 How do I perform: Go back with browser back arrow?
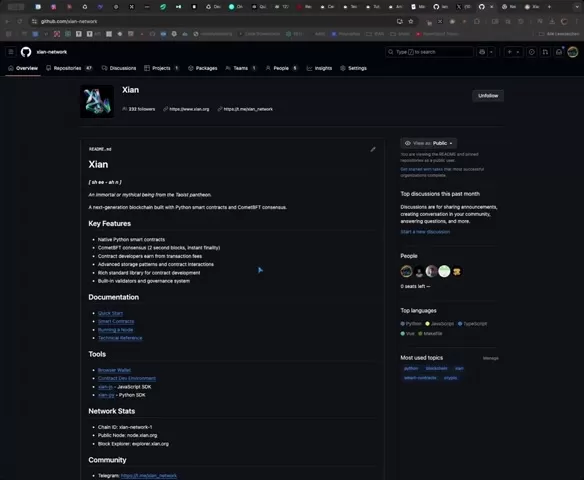pyautogui.click(x=7, y=21)
